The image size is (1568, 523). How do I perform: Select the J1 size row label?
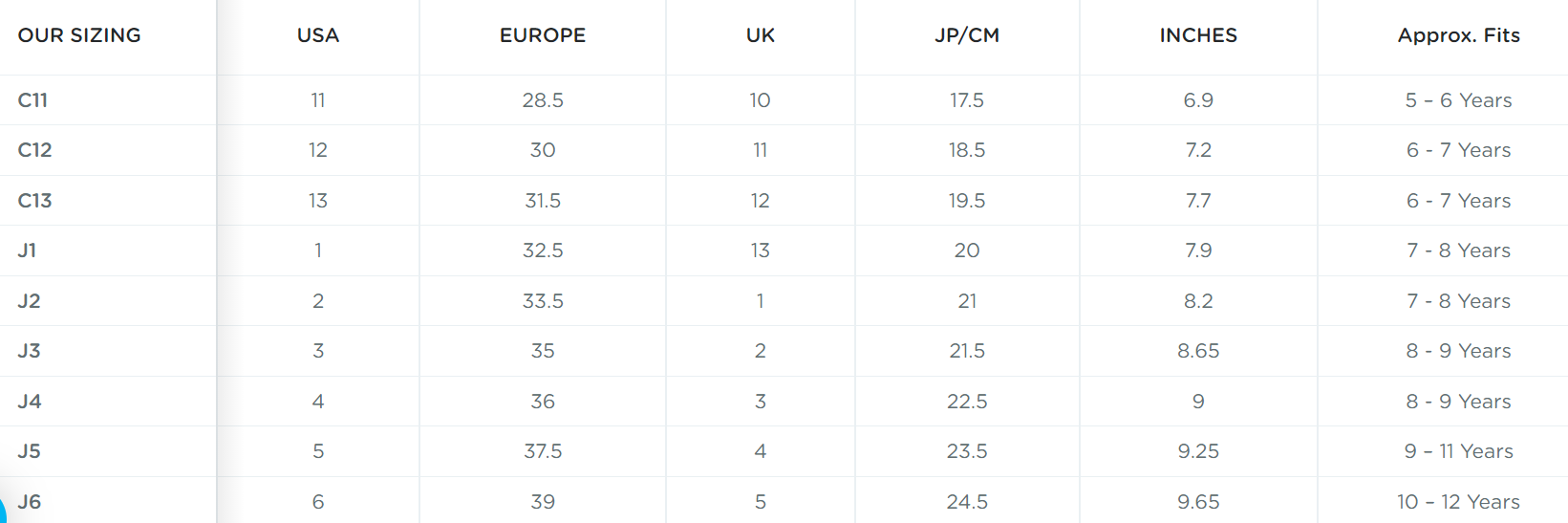(27, 251)
